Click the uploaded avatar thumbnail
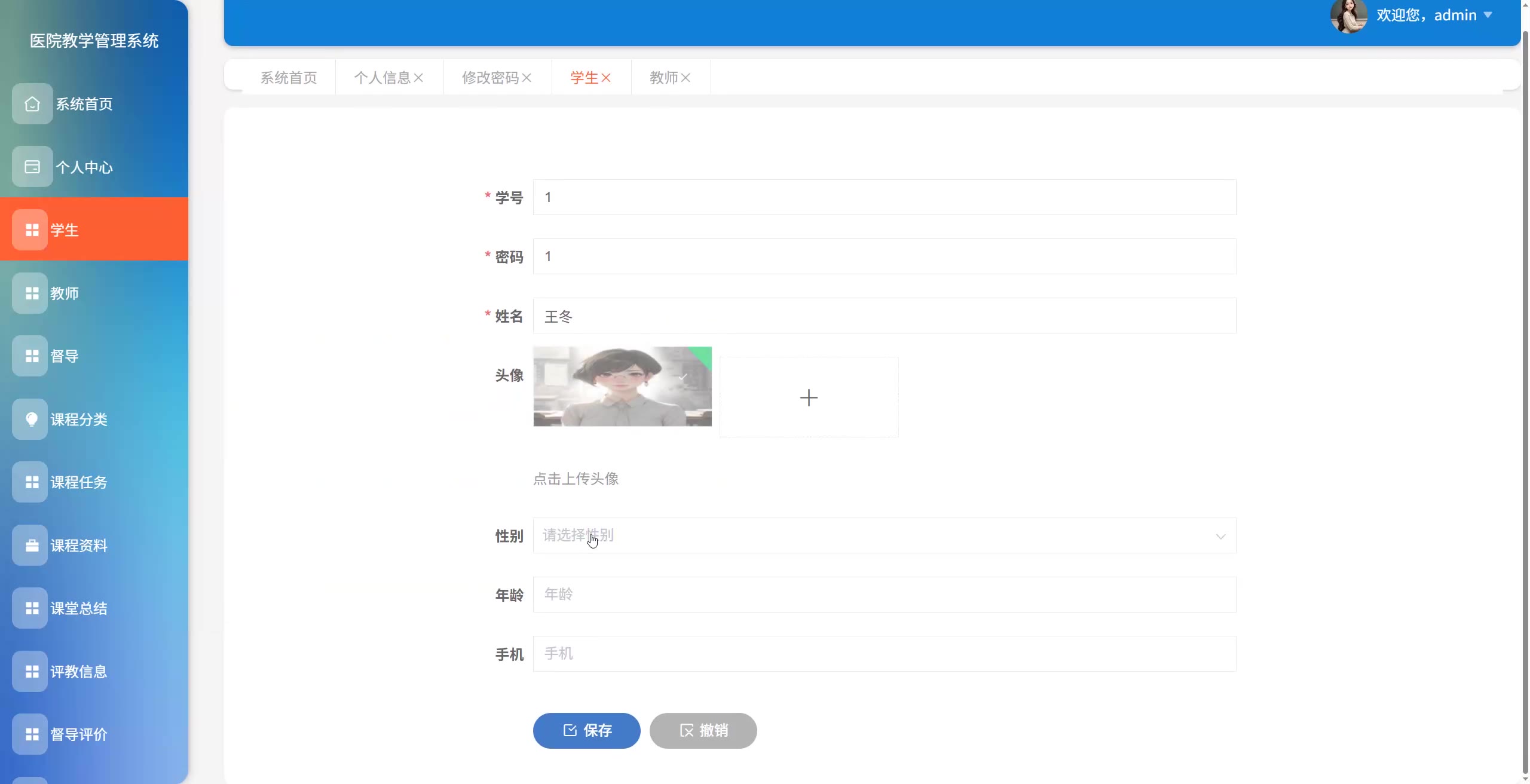The width and height of the screenshot is (1530, 784). 622,387
